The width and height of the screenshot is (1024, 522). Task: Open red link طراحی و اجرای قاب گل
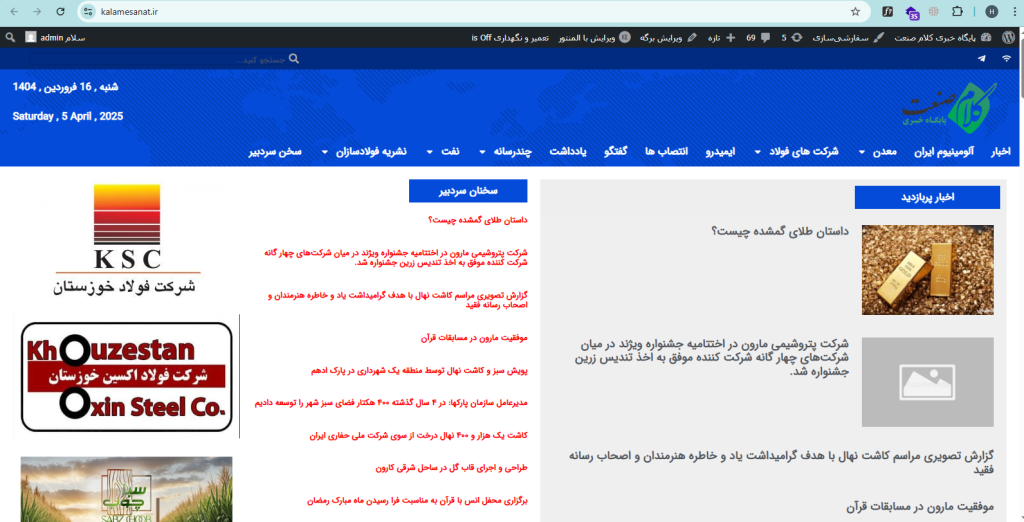(451, 468)
